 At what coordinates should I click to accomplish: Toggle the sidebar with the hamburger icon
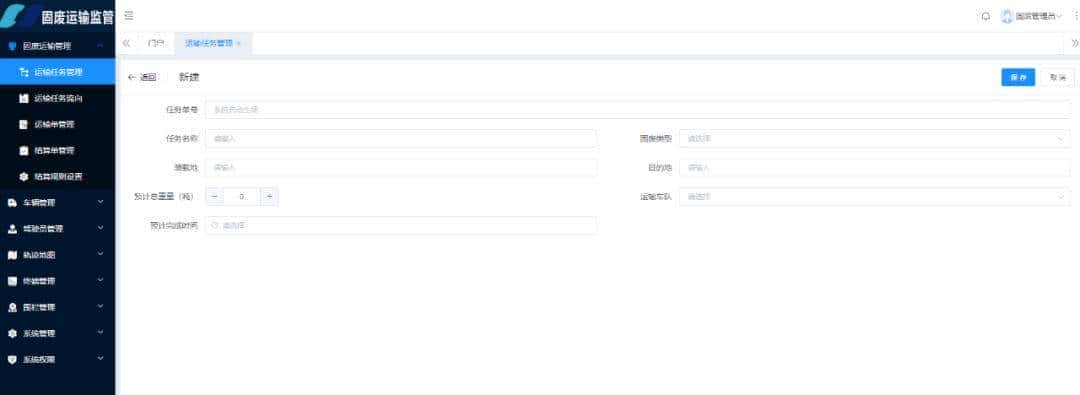point(129,16)
